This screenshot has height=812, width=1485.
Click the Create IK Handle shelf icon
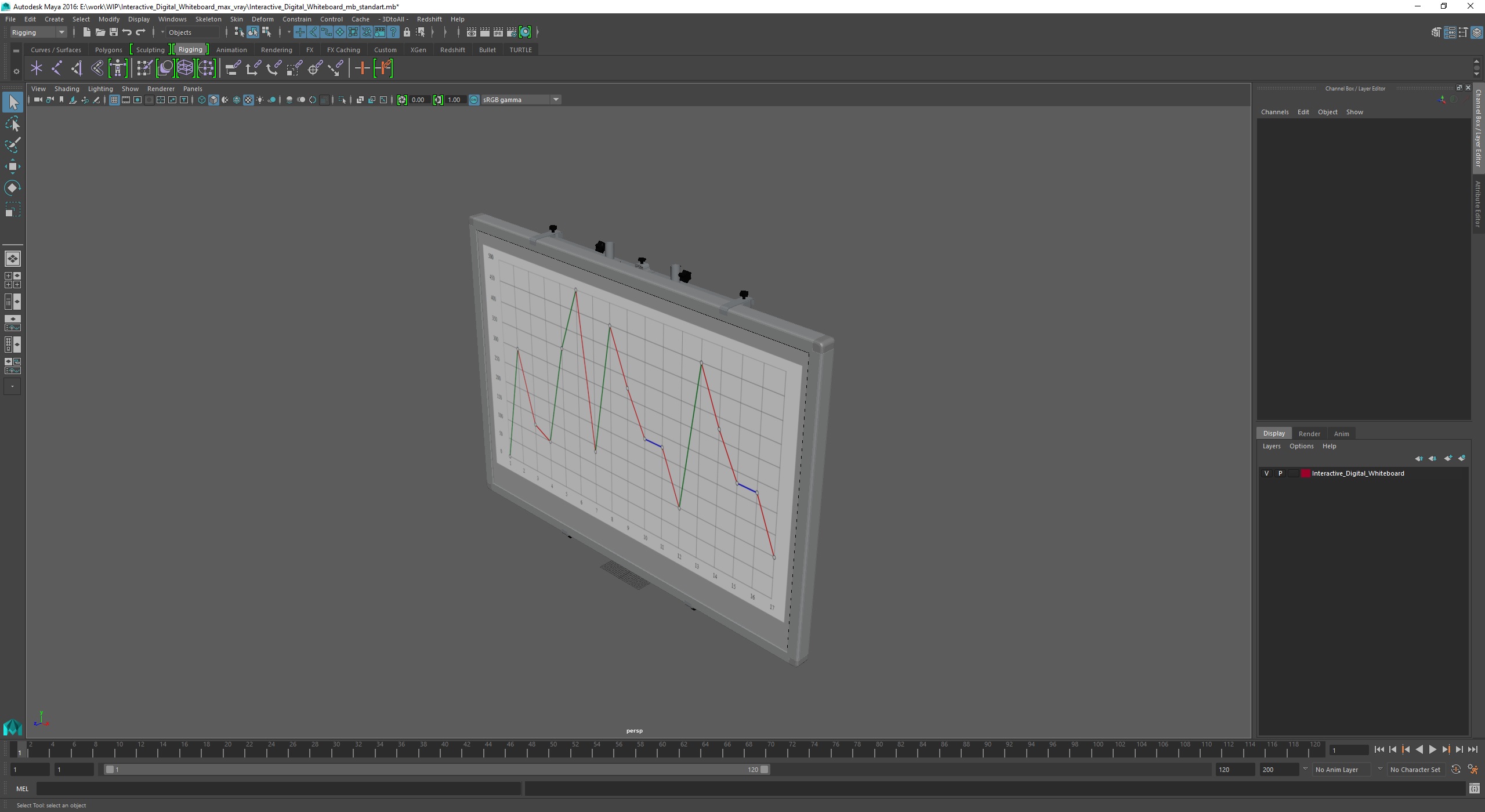tap(77, 68)
